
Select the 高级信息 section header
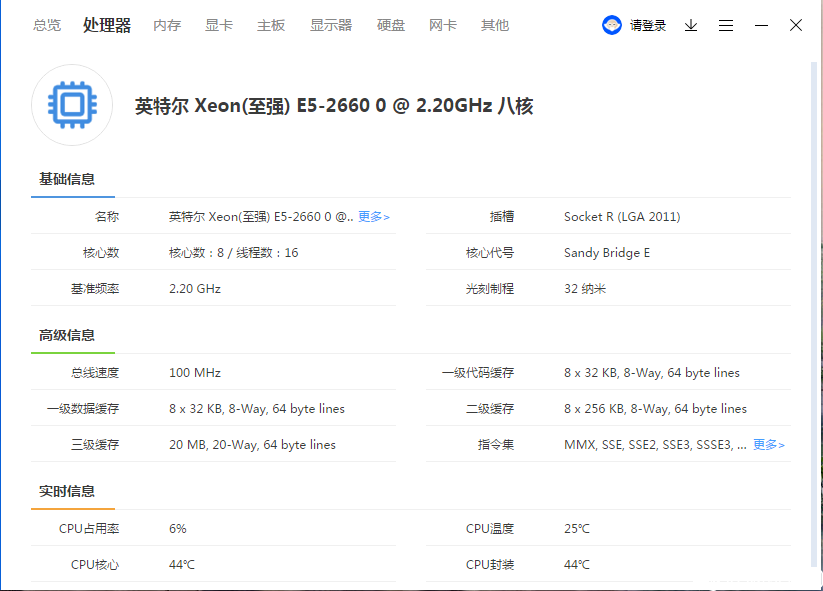(67, 335)
